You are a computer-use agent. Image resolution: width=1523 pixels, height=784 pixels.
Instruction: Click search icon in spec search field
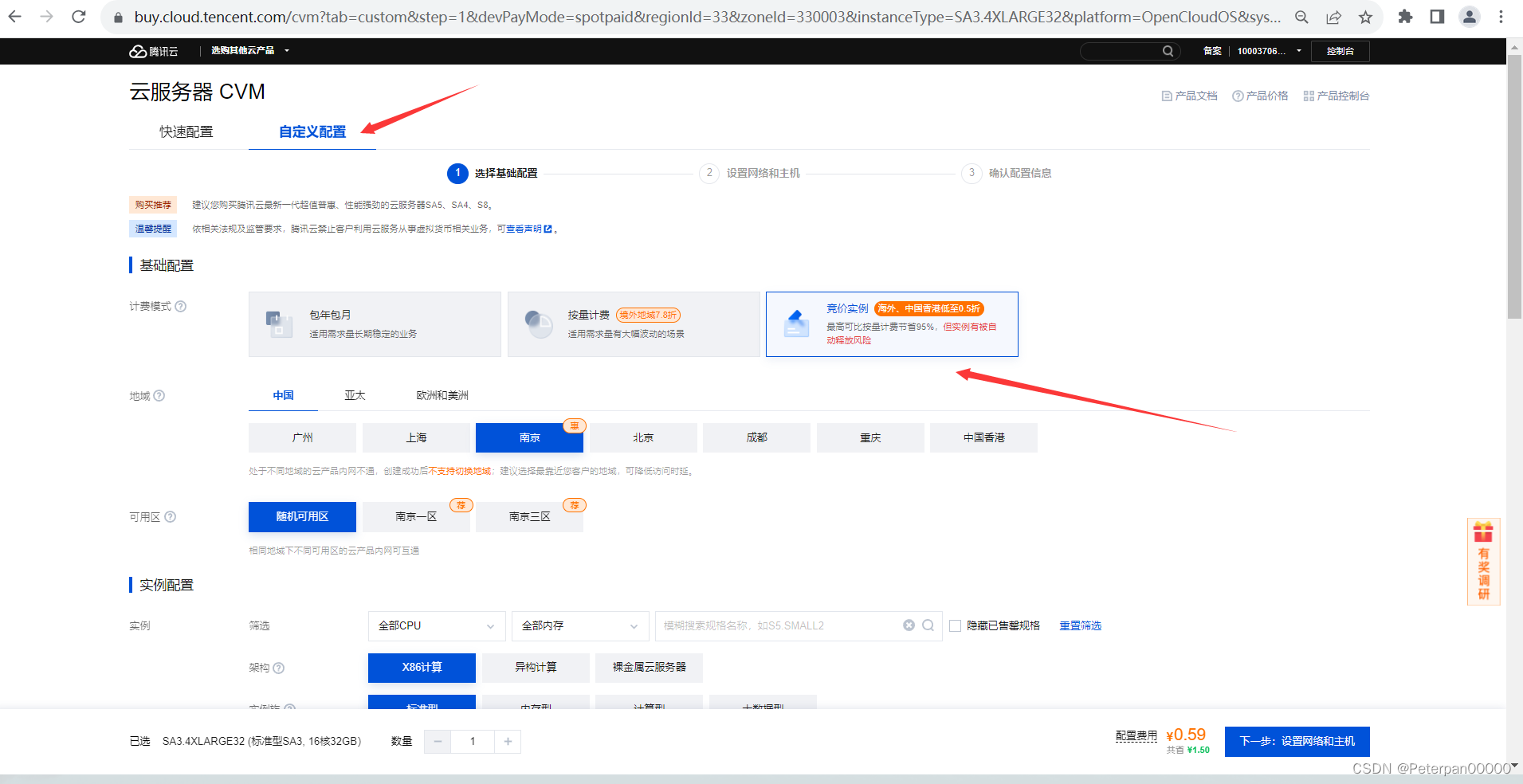[928, 625]
